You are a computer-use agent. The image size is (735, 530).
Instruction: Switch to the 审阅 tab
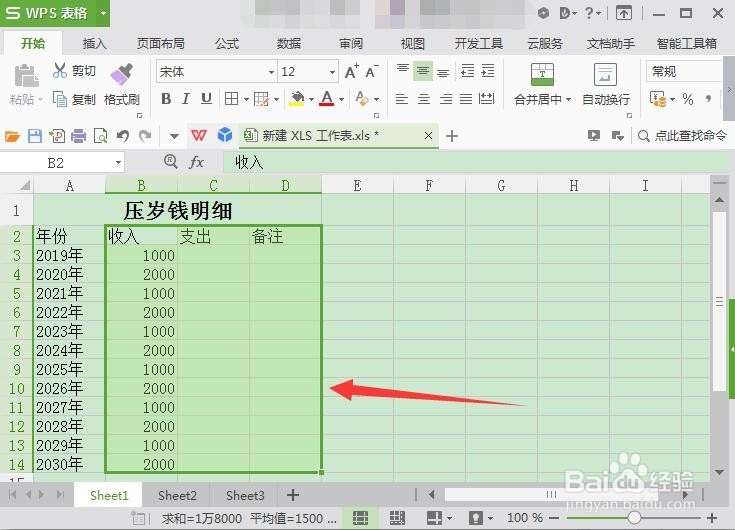[351, 44]
